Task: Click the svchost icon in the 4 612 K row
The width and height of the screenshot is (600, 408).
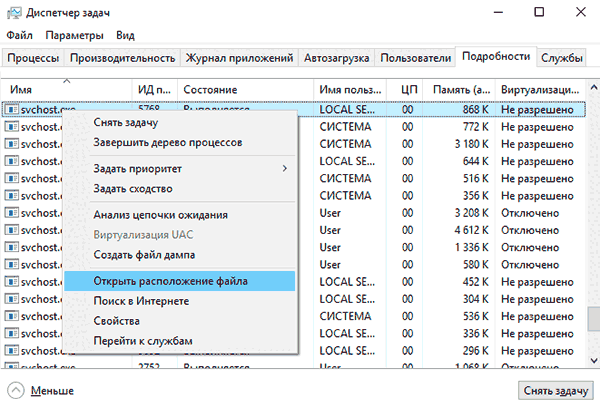Action: coord(12,230)
